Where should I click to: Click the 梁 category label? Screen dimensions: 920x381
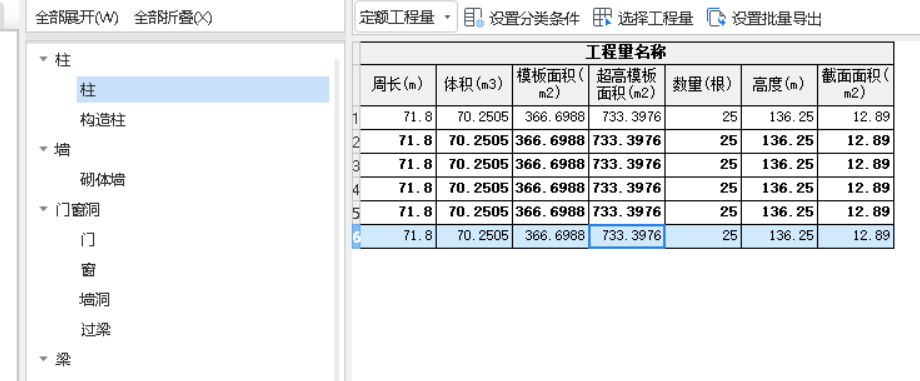(x=63, y=359)
